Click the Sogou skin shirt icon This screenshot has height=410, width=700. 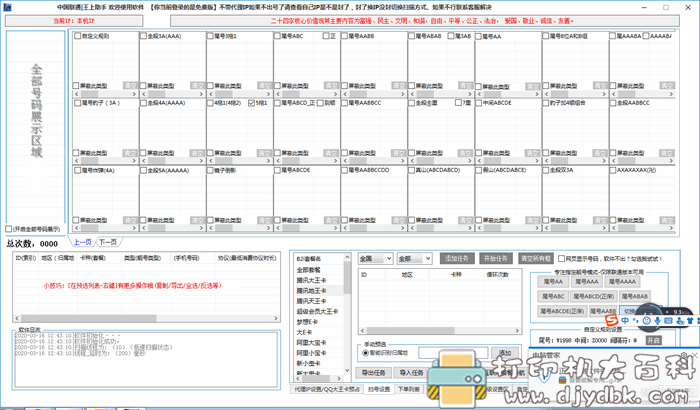tap(690, 321)
